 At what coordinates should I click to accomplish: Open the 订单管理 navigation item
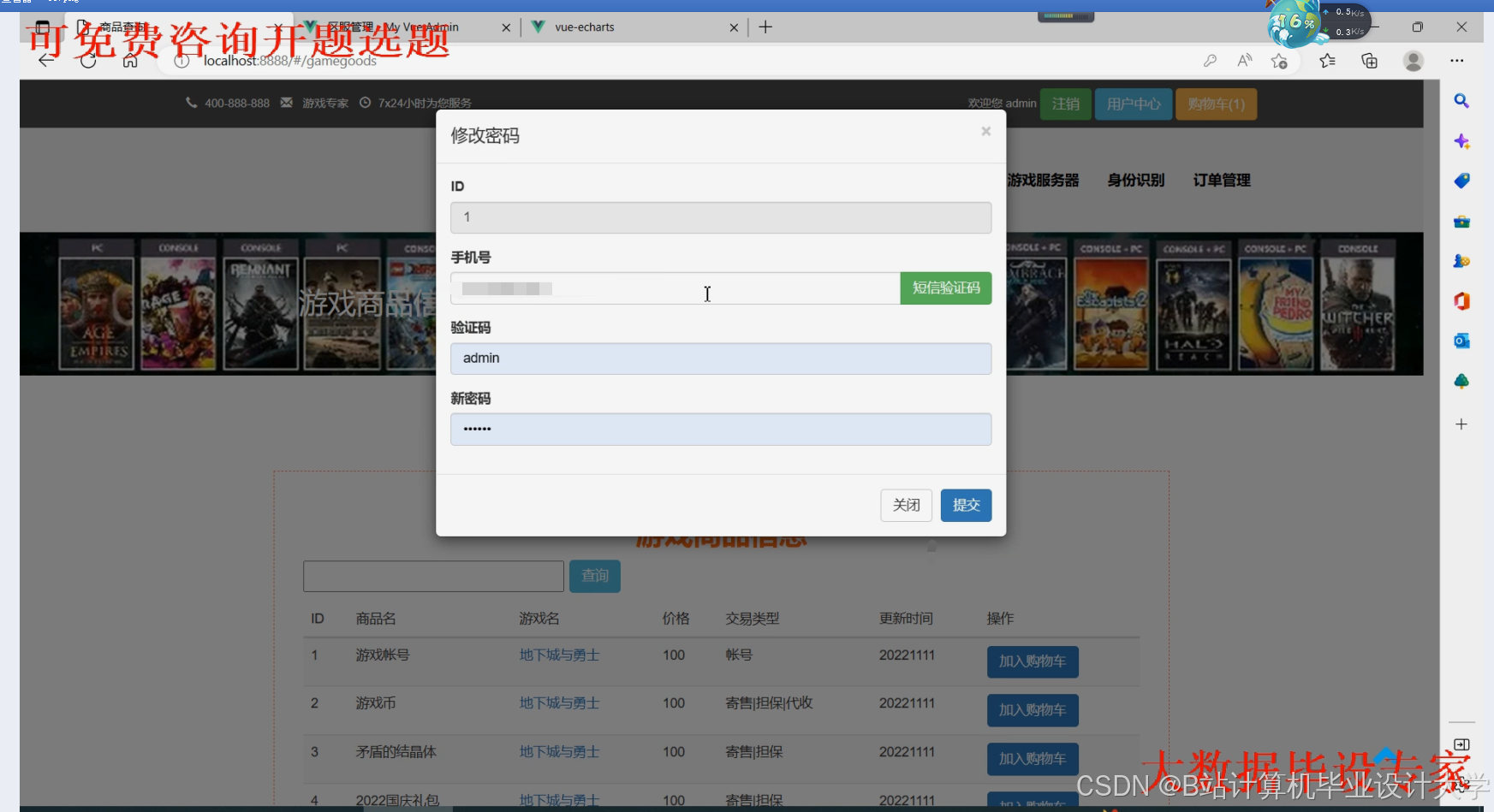pyautogui.click(x=1222, y=180)
